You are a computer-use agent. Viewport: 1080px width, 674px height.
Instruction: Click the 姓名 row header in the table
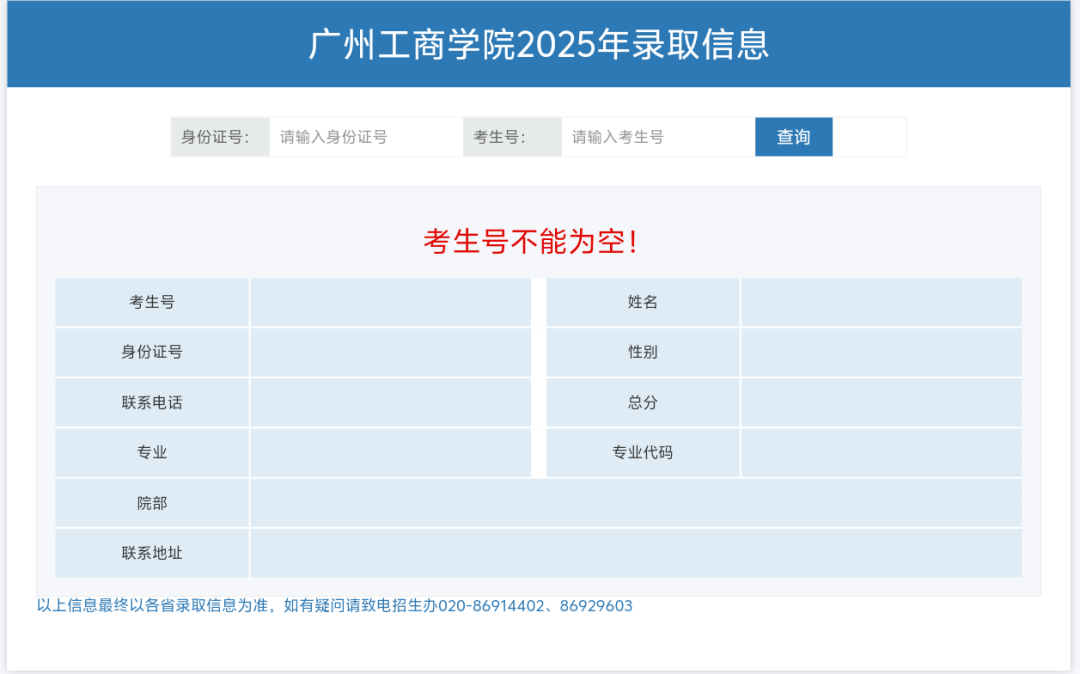pyautogui.click(x=641, y=302)
